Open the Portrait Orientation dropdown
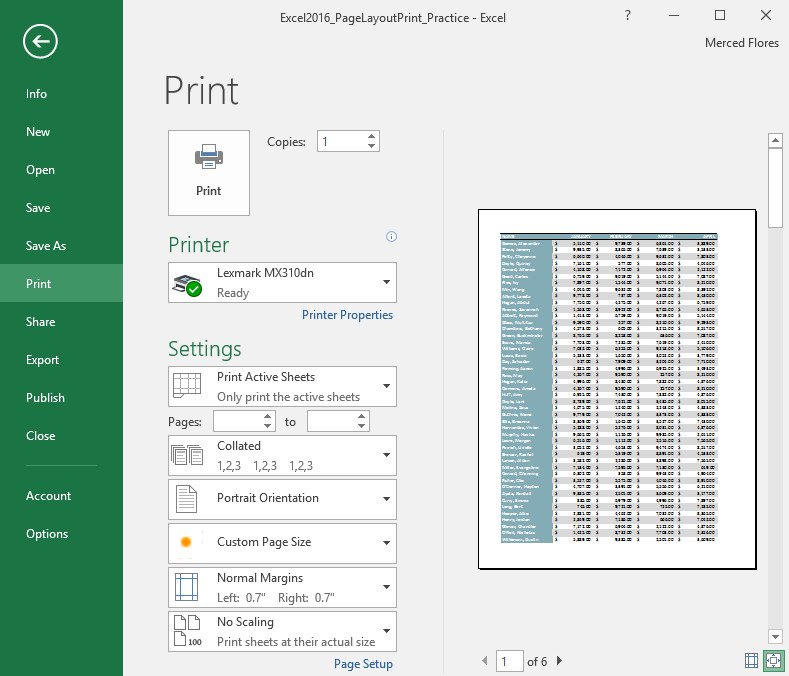The width and height of the screenshot is (789, 676). (x=282, y=498)
